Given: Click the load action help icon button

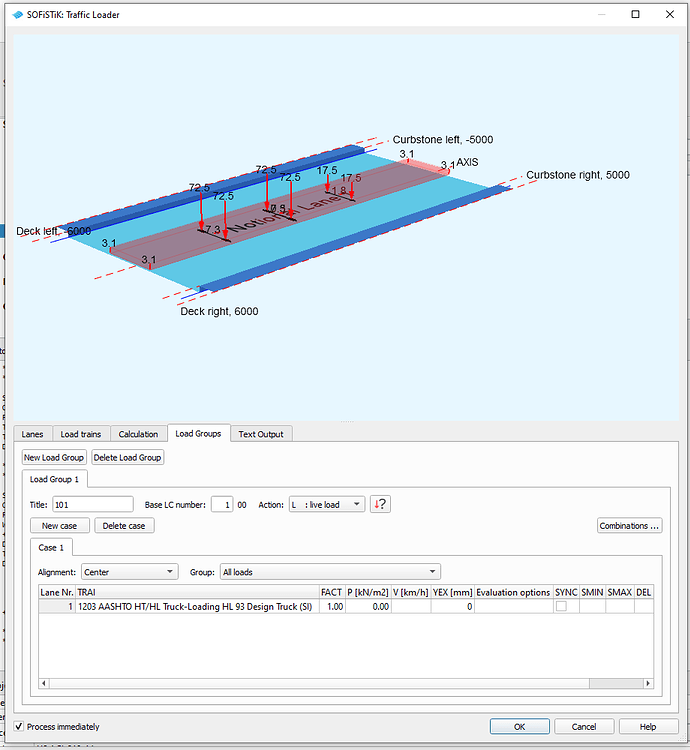Looking at the screenshot, I should (x=380, y=504).
